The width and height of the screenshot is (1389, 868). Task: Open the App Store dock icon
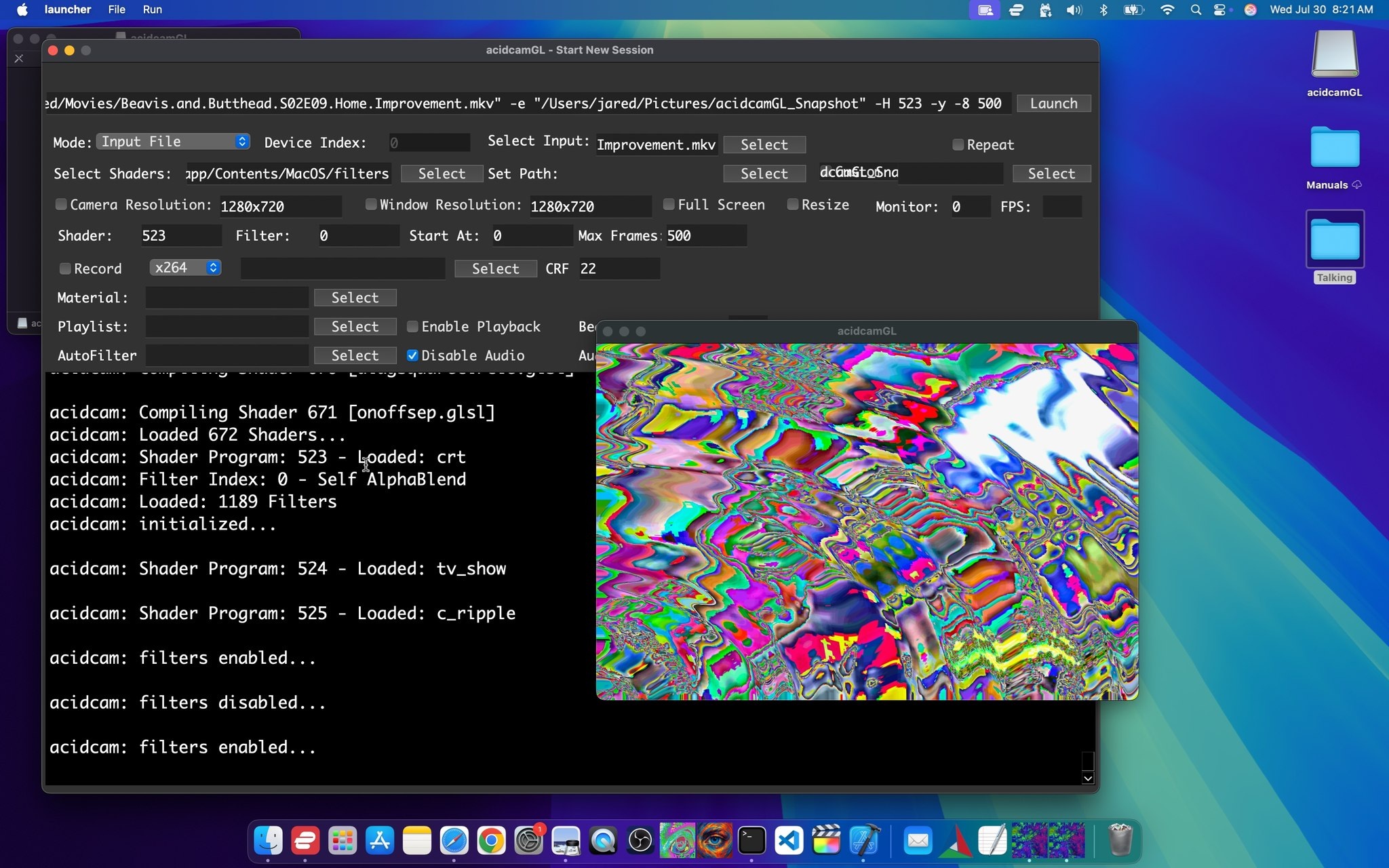(380, 842)
